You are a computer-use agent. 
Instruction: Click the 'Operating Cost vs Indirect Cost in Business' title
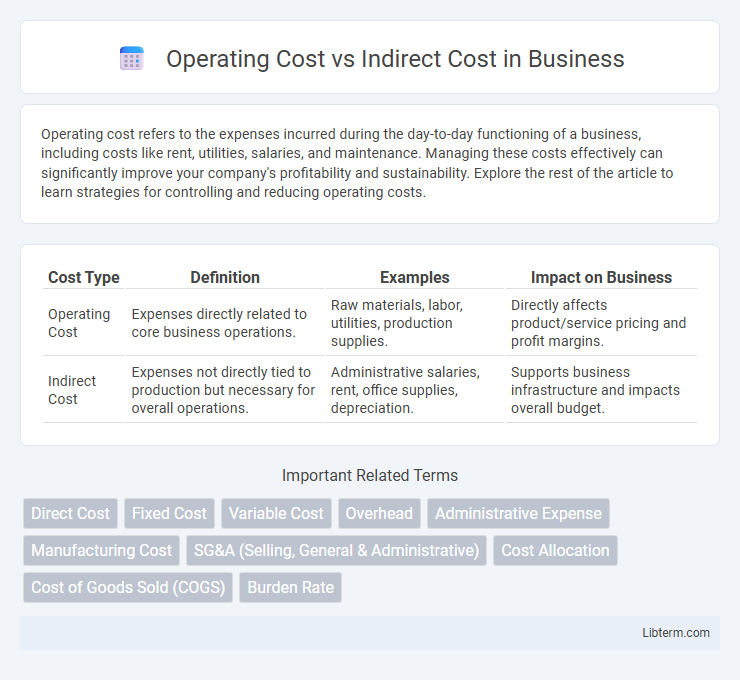tap(395, 59)
